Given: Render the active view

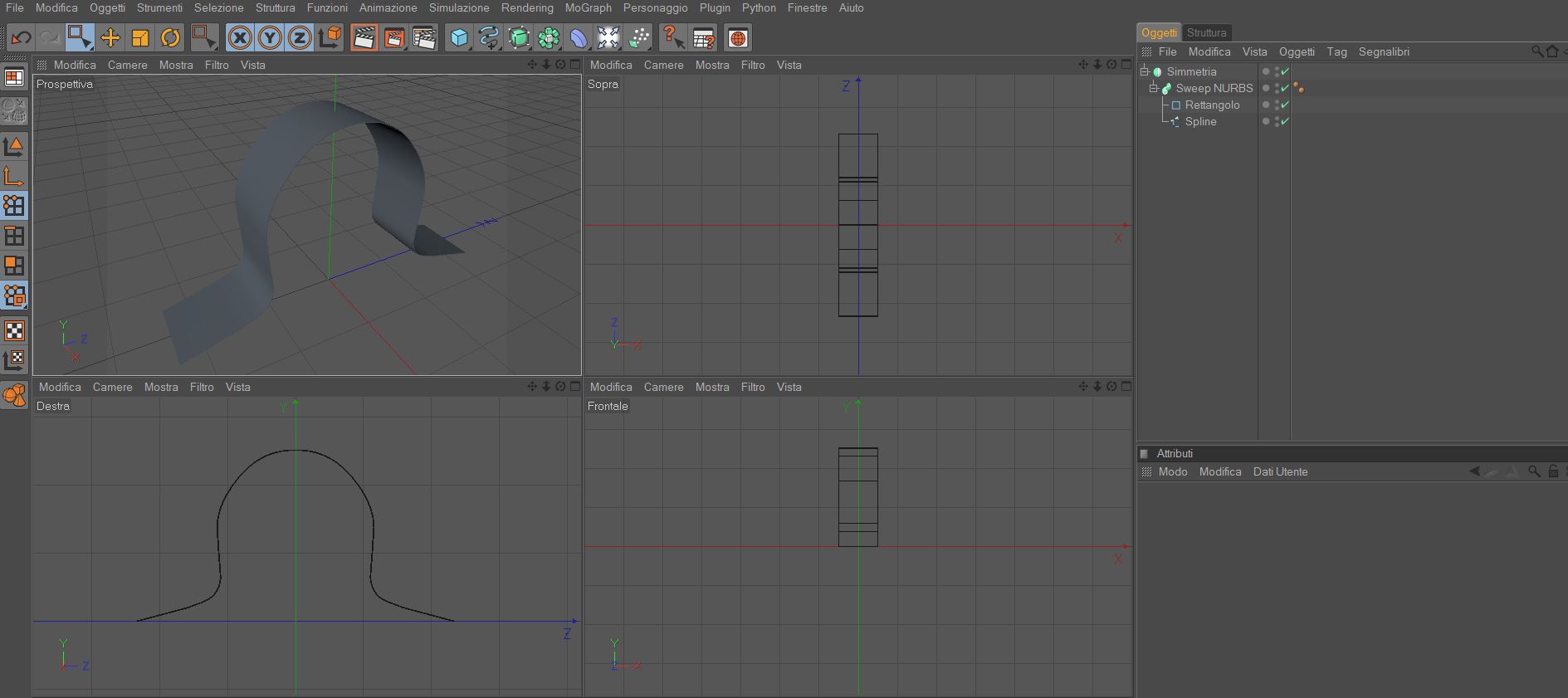Looking at the screenshot, I should click(x=364, y=37).
